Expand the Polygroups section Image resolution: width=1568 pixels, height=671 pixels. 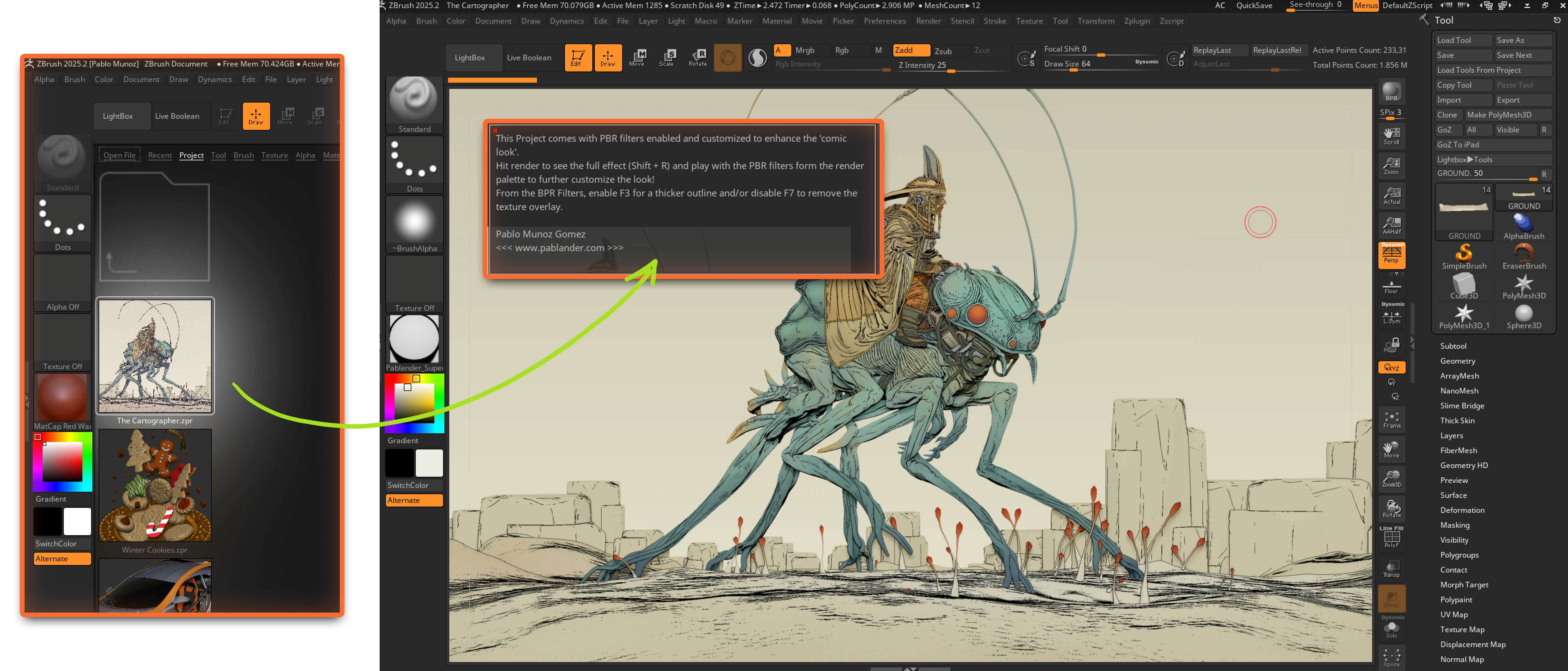(x=1459, y=554)
